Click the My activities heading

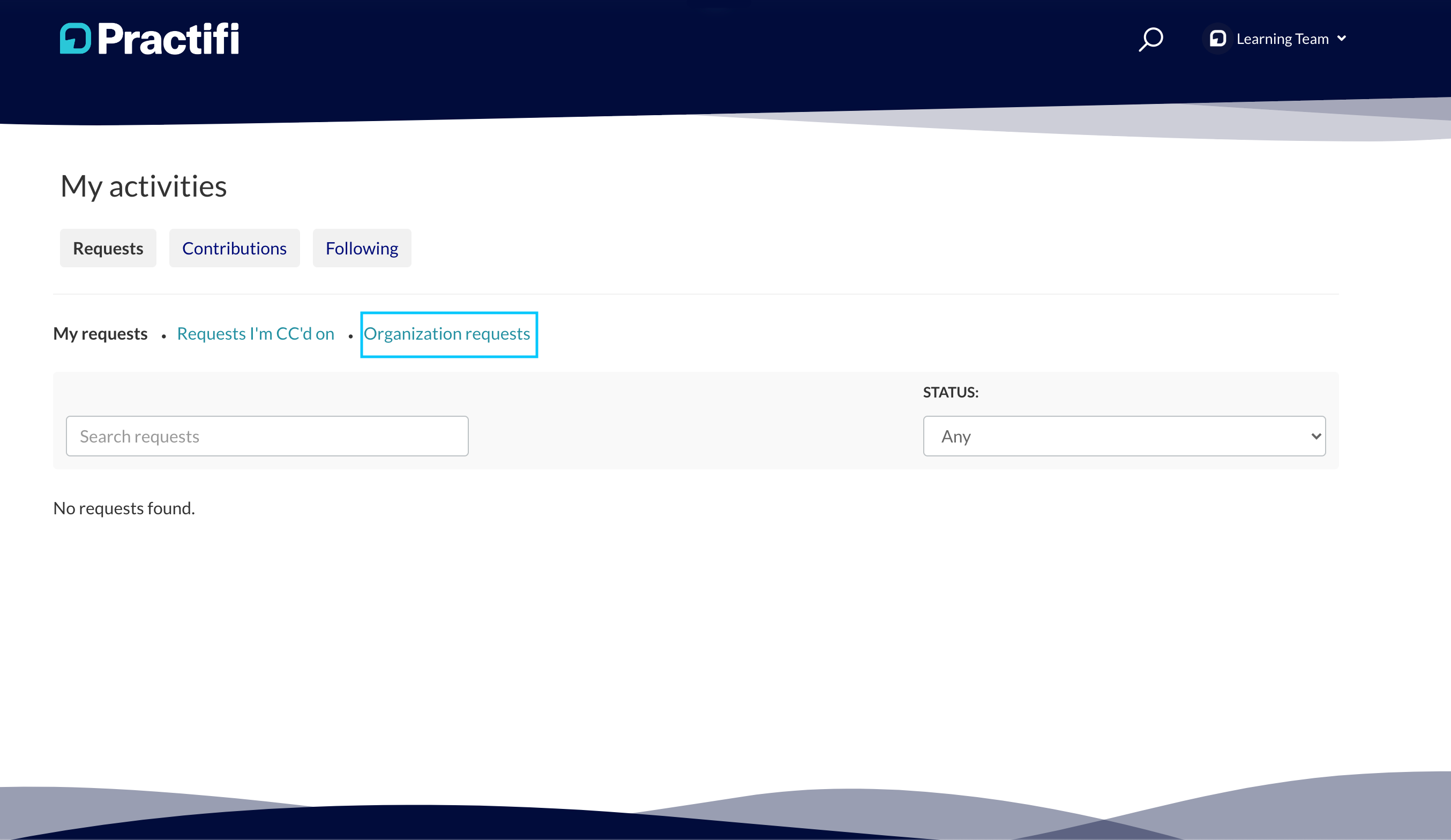[x=144, y=186]
